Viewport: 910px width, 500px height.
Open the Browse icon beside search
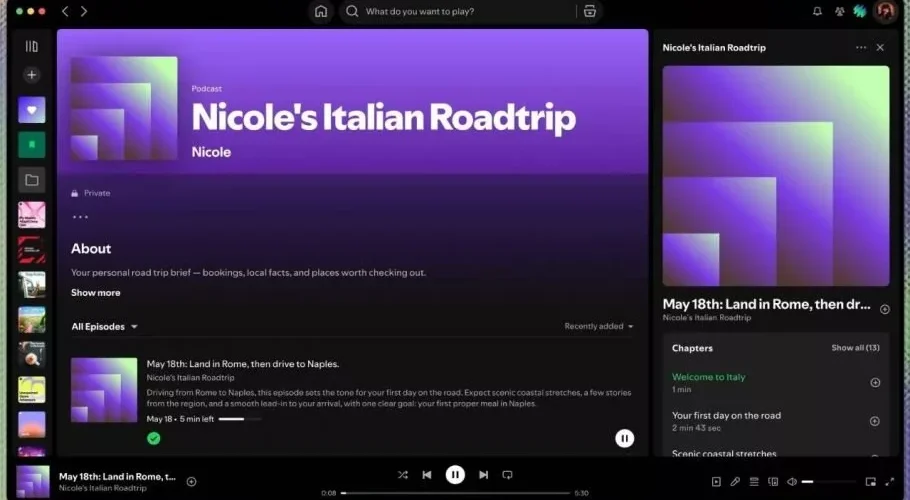[x=590, y=11]
